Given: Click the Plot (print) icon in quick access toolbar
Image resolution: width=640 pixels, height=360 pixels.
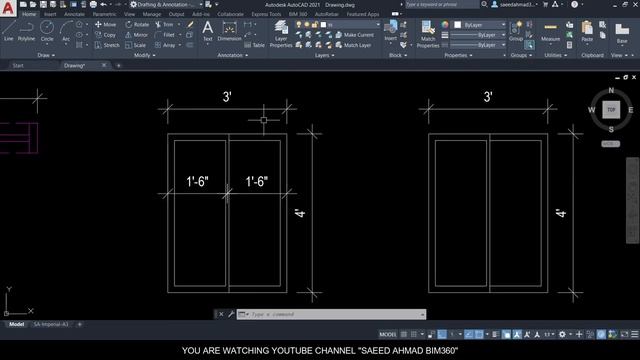Looking at the screenshot, I should 93,4.
